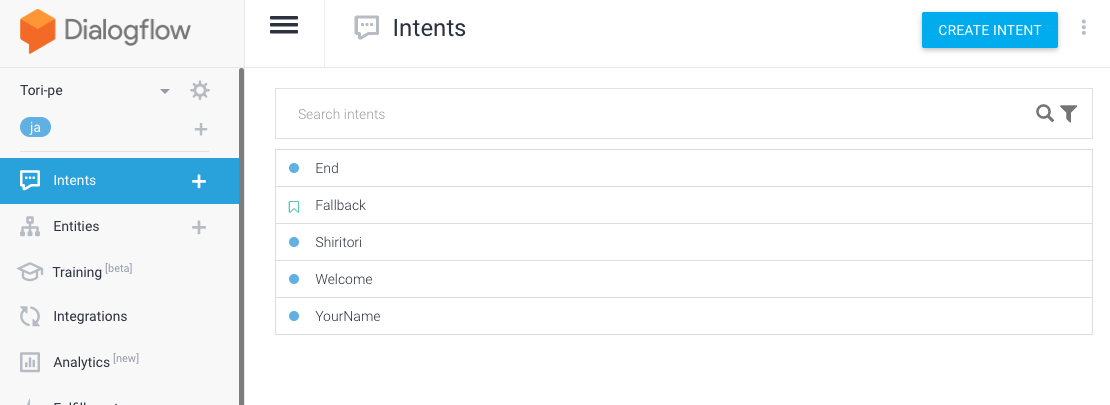Click the CREATE INTENT button
Image resolution: width=1110 pixels, height=405 pixels.
tap(990, 30)
